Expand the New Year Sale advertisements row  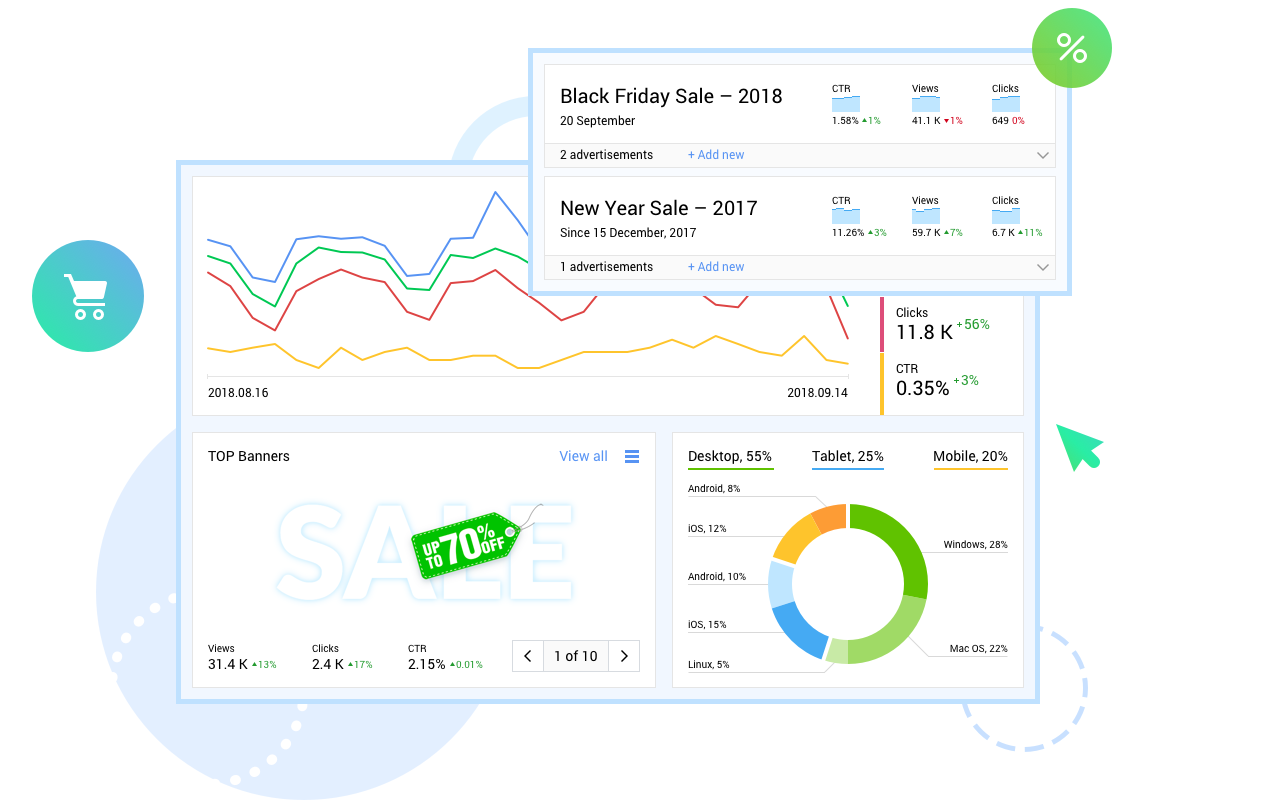[x=1043, y=267]
